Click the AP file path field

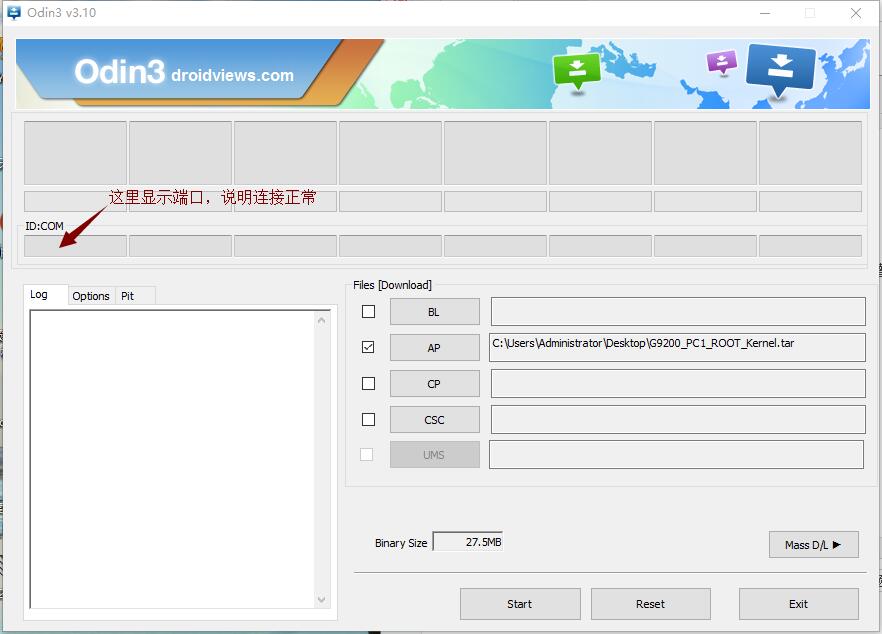pyautogui.click(x=678, y=348)
